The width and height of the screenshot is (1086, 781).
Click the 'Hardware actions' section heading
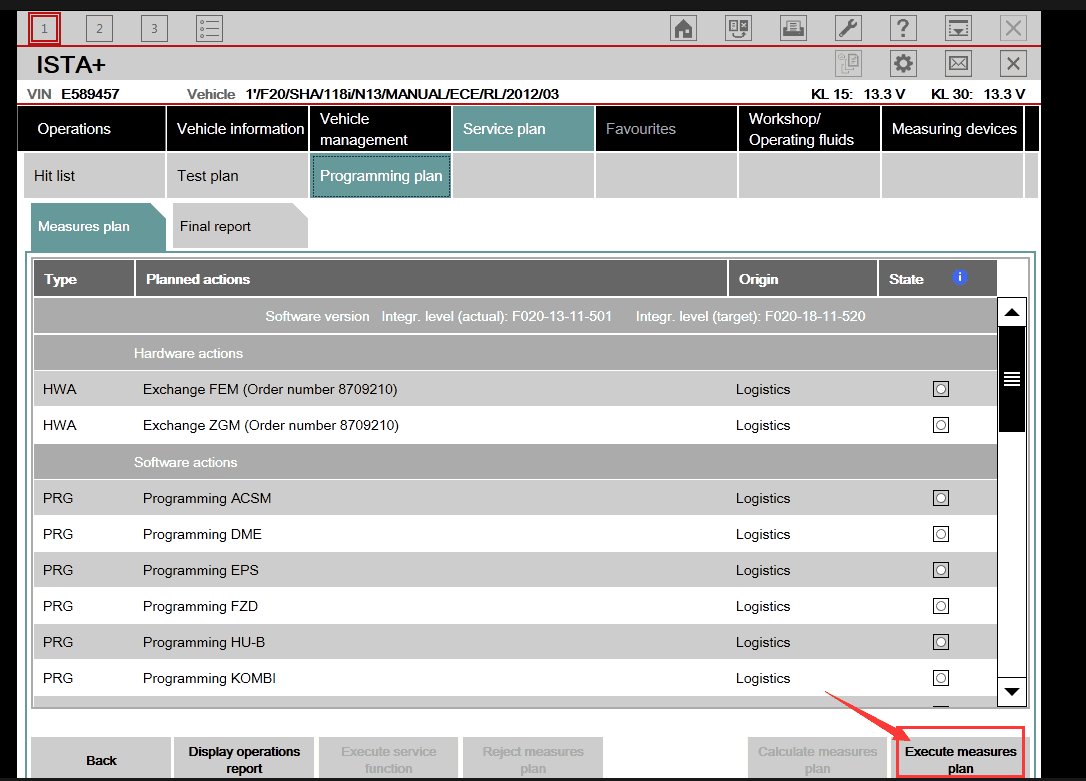click(x=188, y=353)
